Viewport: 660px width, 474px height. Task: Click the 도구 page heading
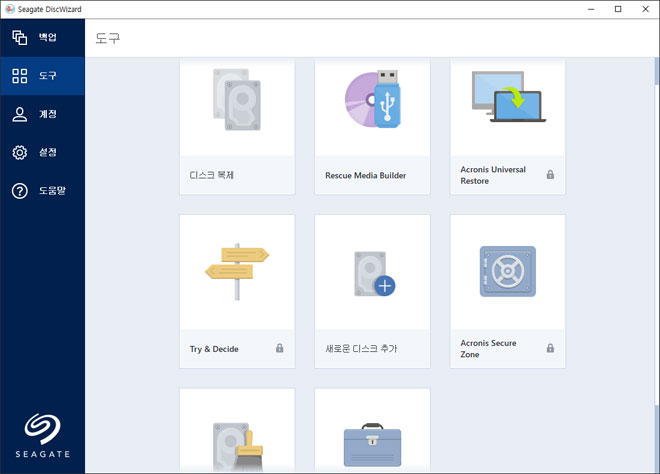coord(108,38)
